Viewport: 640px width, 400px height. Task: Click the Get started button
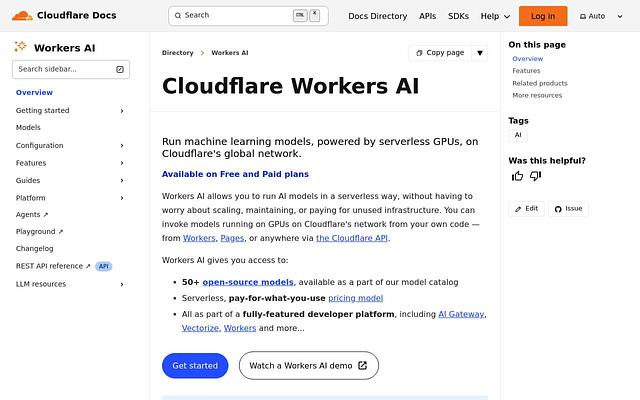pos(195,366)
